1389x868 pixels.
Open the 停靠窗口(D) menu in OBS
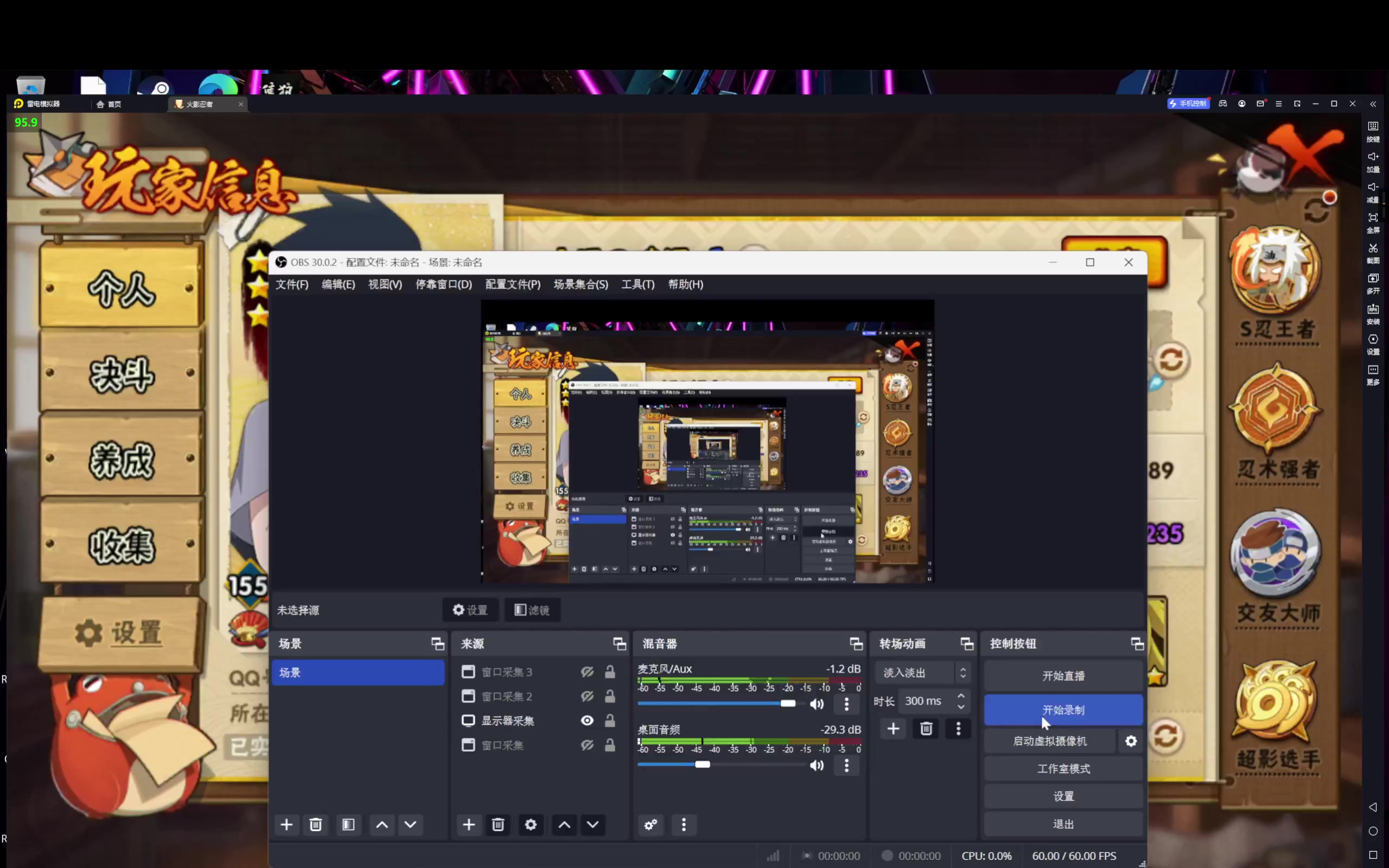point(444,284)
